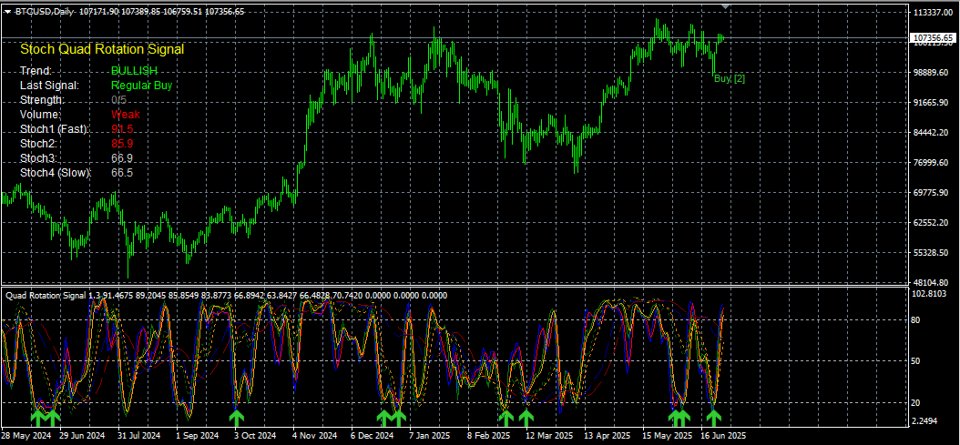Viewport: 960px width, 445px height.
Task: Click the Stoch Quad Rotation Signal heading
Action: click(102, 50)
